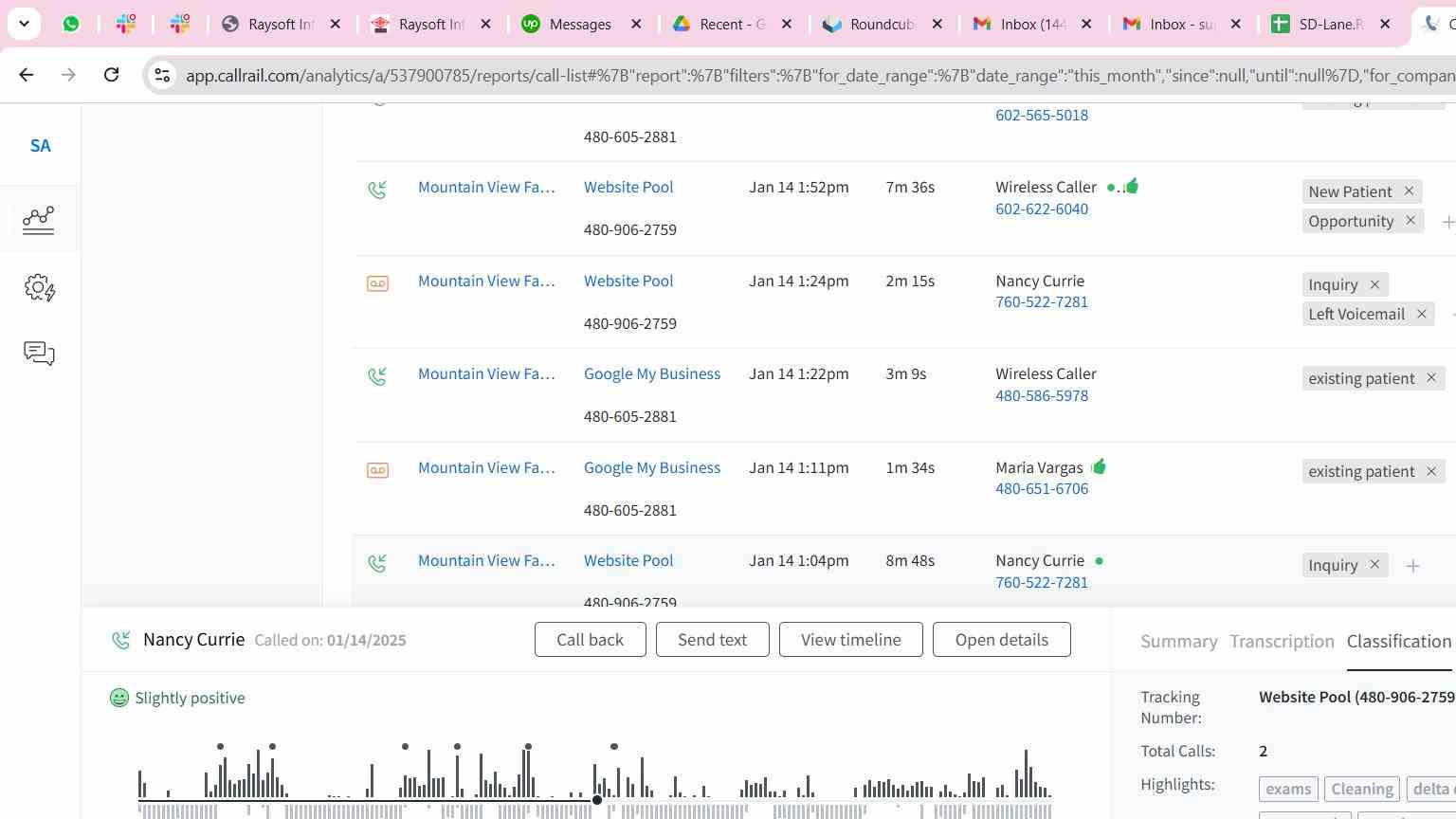Open the Roundcube browser tab

[882, 24]
